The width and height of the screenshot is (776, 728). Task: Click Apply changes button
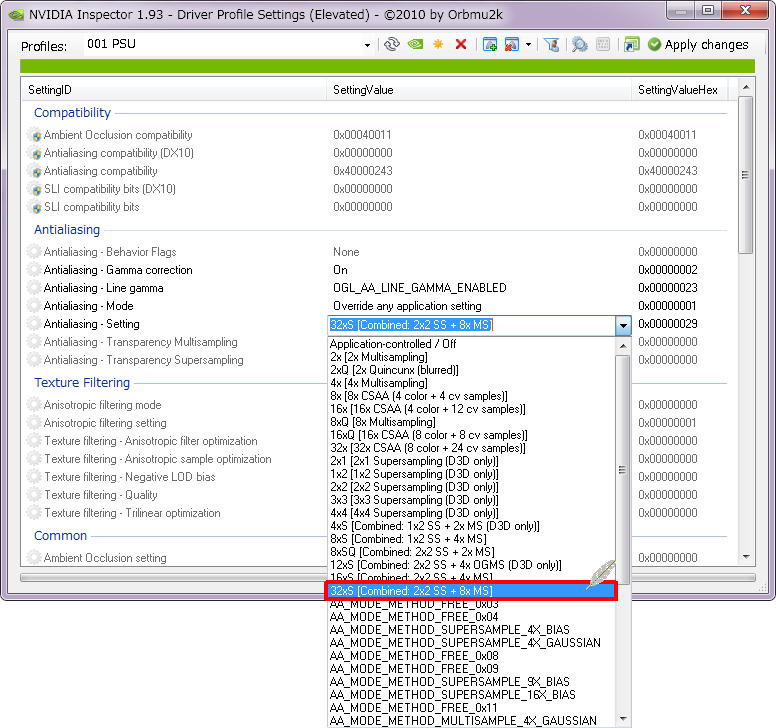[x=698, y=45]
